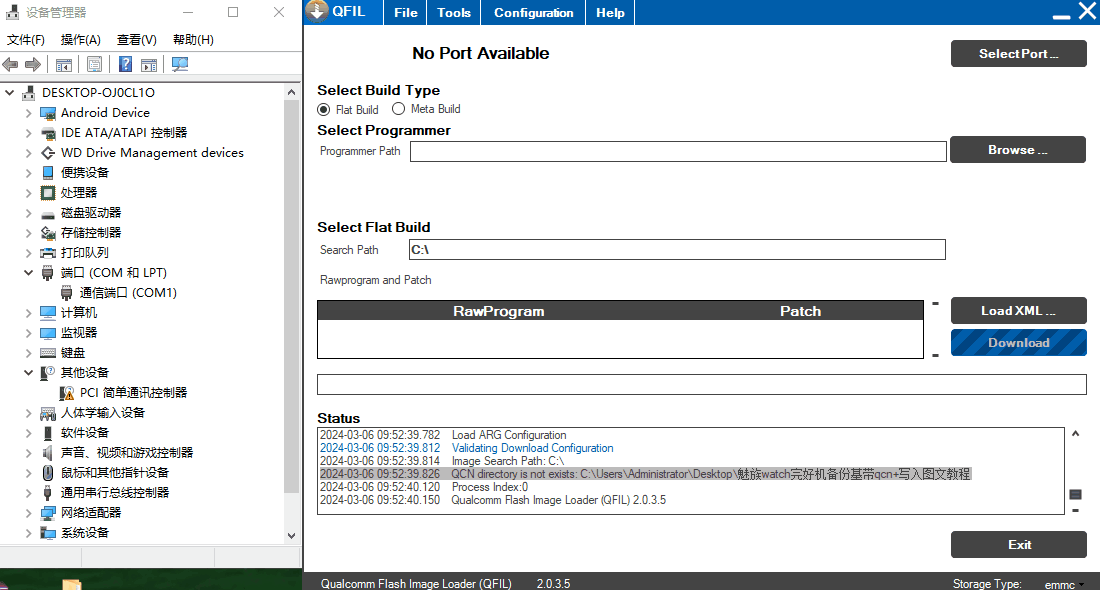Expand the 便携设备 node
1100x590 pixels.
pyautogui.click(x=29, y=173)
